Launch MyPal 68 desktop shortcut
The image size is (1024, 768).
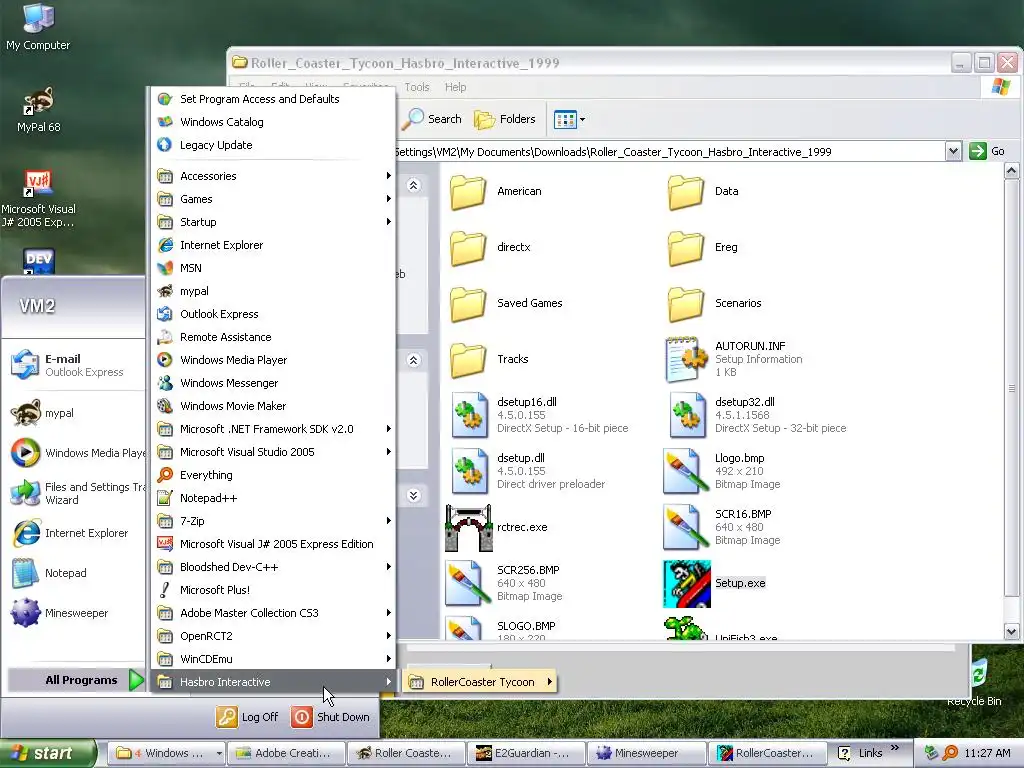tap(38, 109)
